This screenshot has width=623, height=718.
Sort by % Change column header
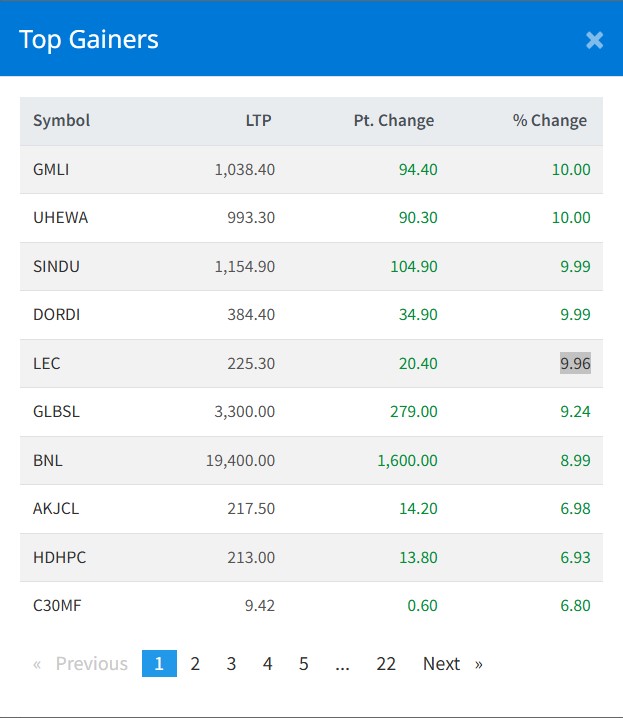[550, 121]
